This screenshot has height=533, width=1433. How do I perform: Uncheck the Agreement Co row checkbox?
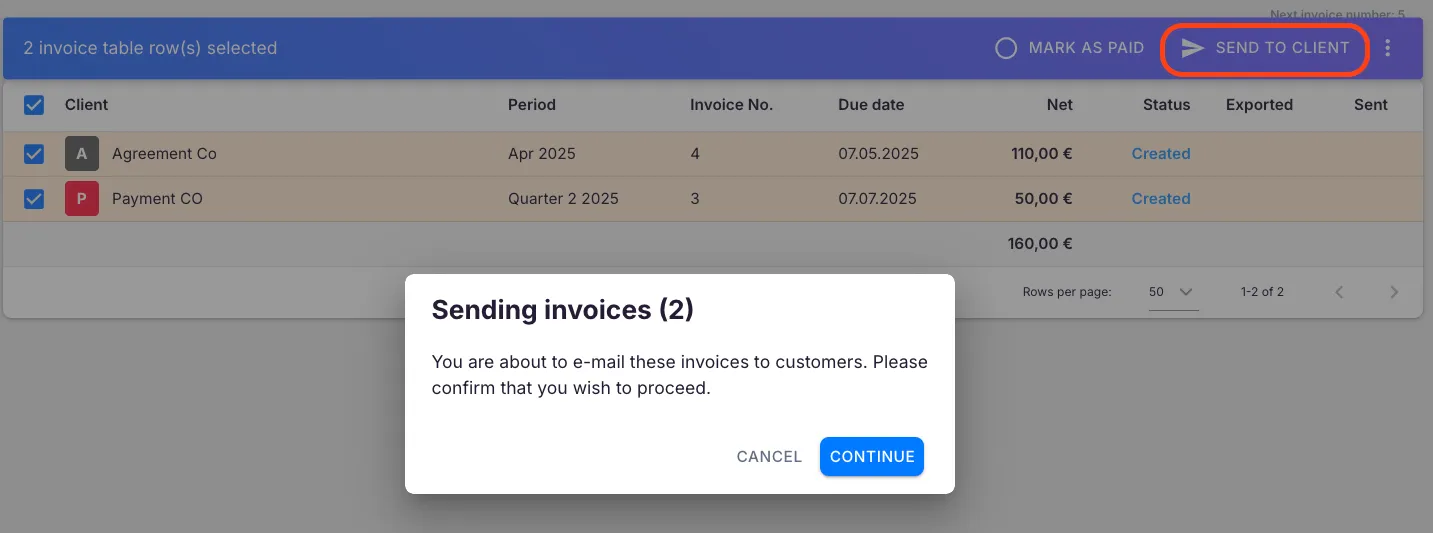(x=34, y=154)
